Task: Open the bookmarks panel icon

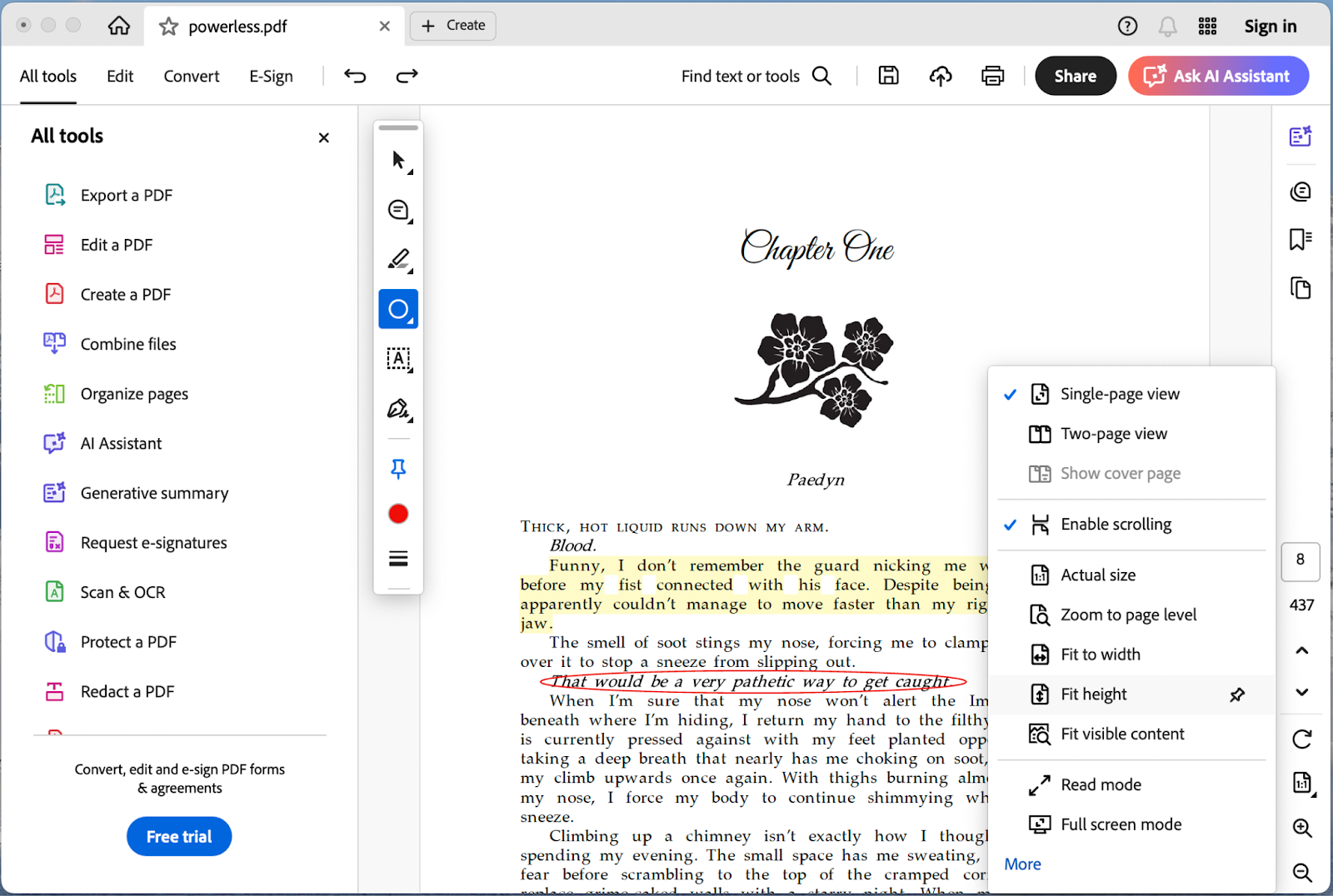Action: (x=1301, y=240)
